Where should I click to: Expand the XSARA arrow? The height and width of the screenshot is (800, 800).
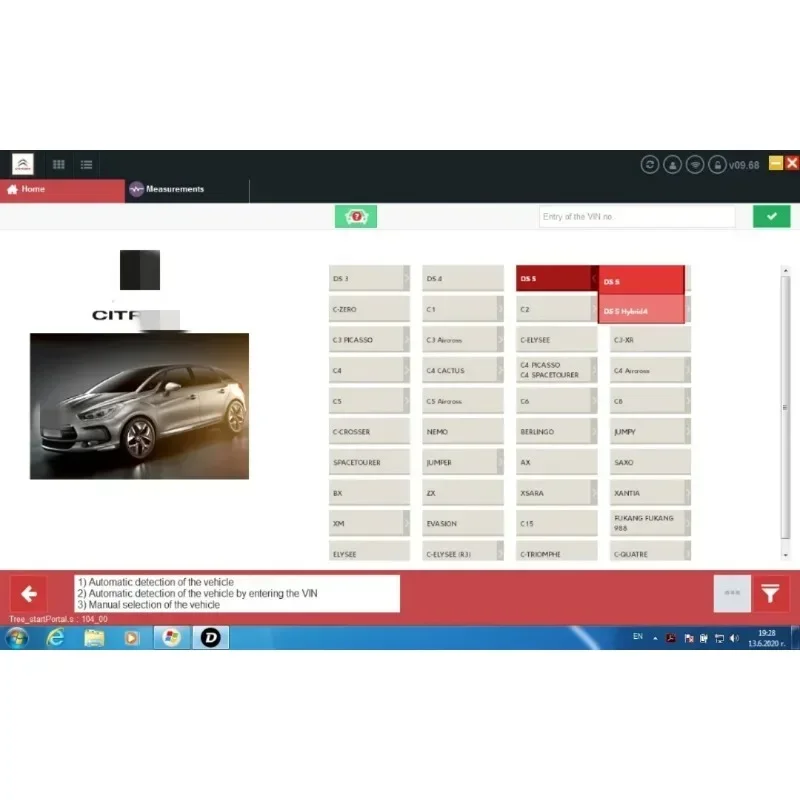(x=594, y=493)
